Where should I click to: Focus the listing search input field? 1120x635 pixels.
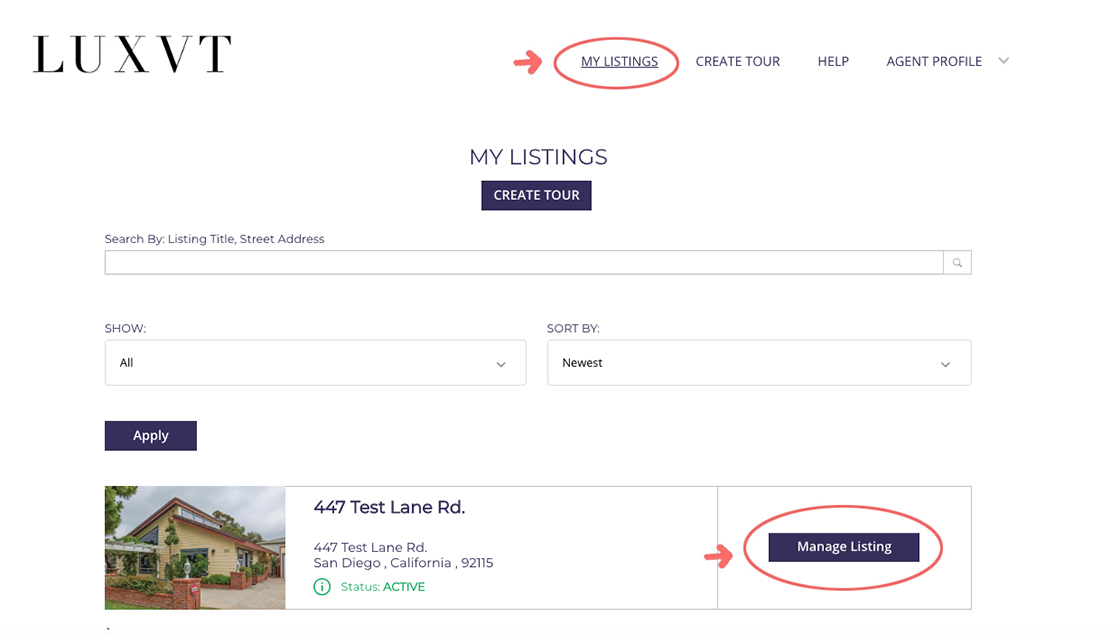coord(524,262)
